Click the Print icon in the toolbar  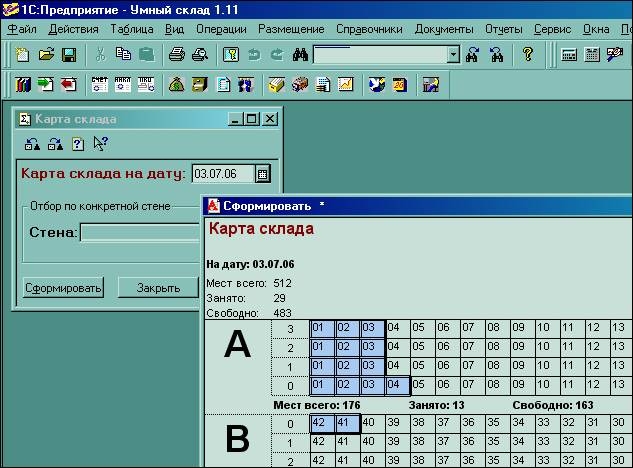click(x=177, y=55)
